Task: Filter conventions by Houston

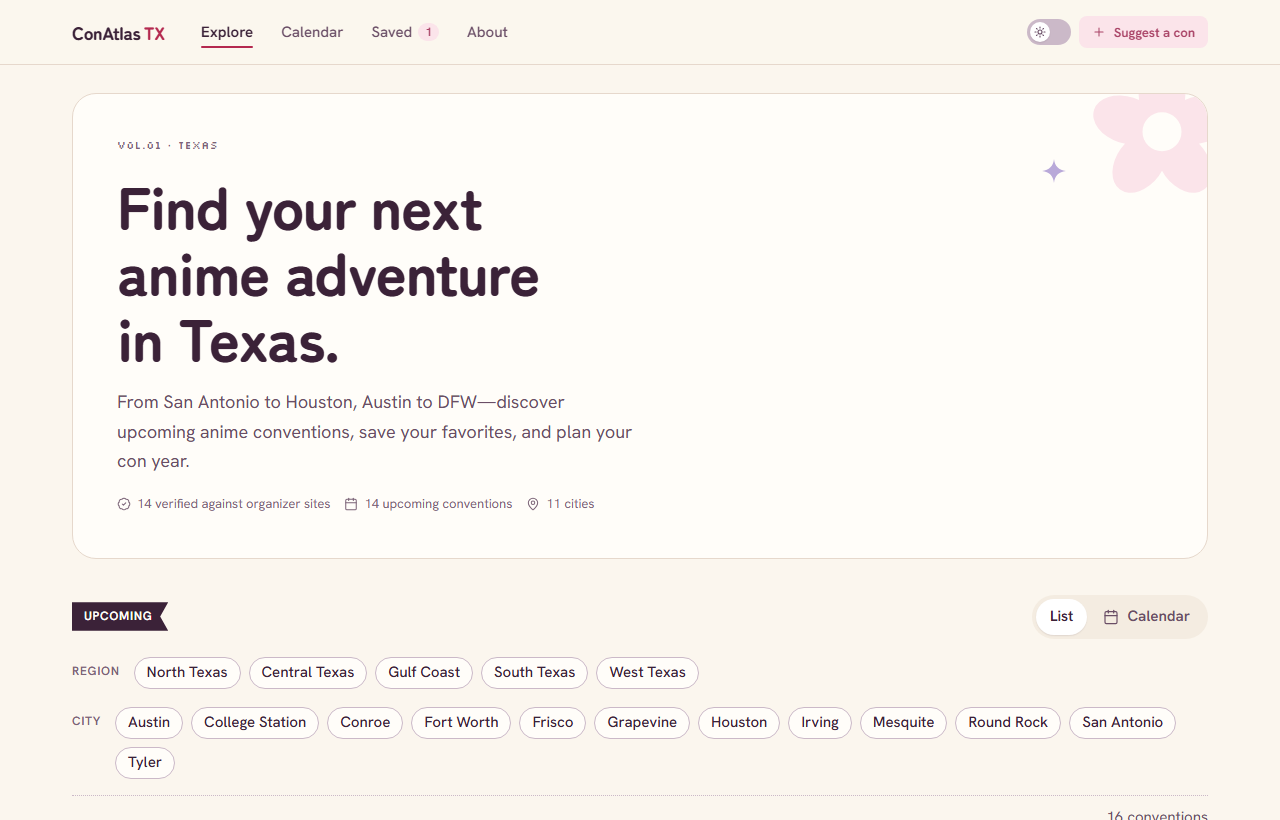Action: [739, 722]
